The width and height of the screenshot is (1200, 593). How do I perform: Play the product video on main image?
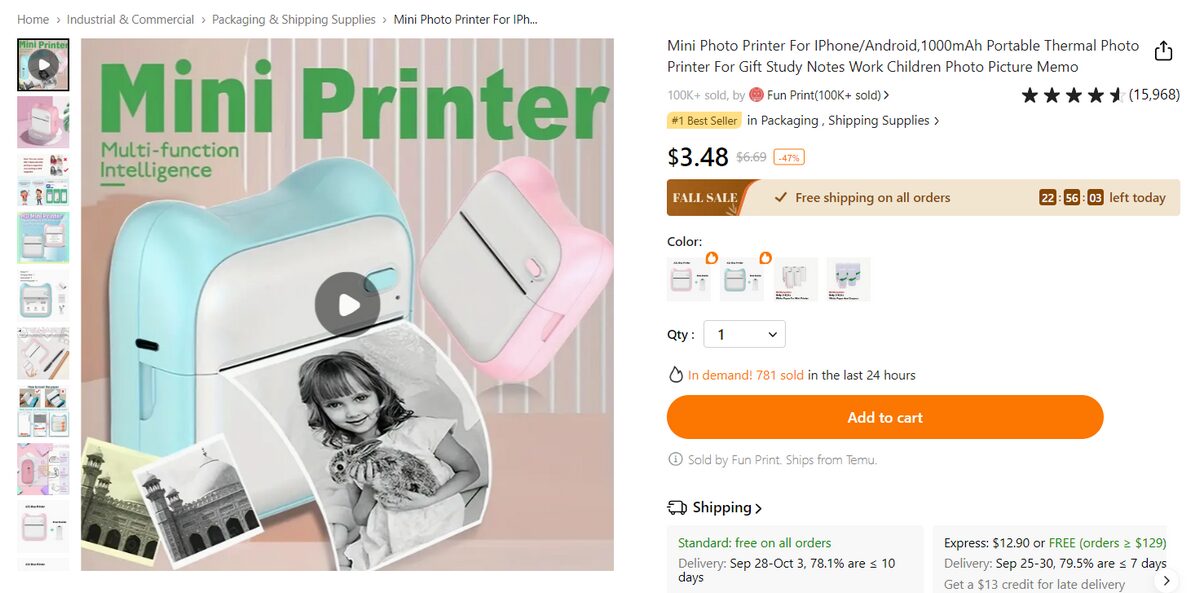[347, 304]
